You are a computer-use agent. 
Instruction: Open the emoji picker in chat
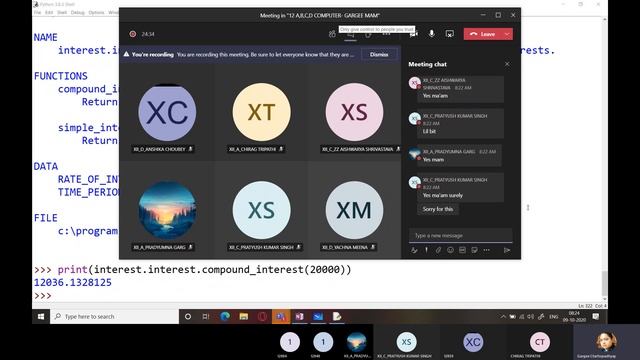(450, 250)
